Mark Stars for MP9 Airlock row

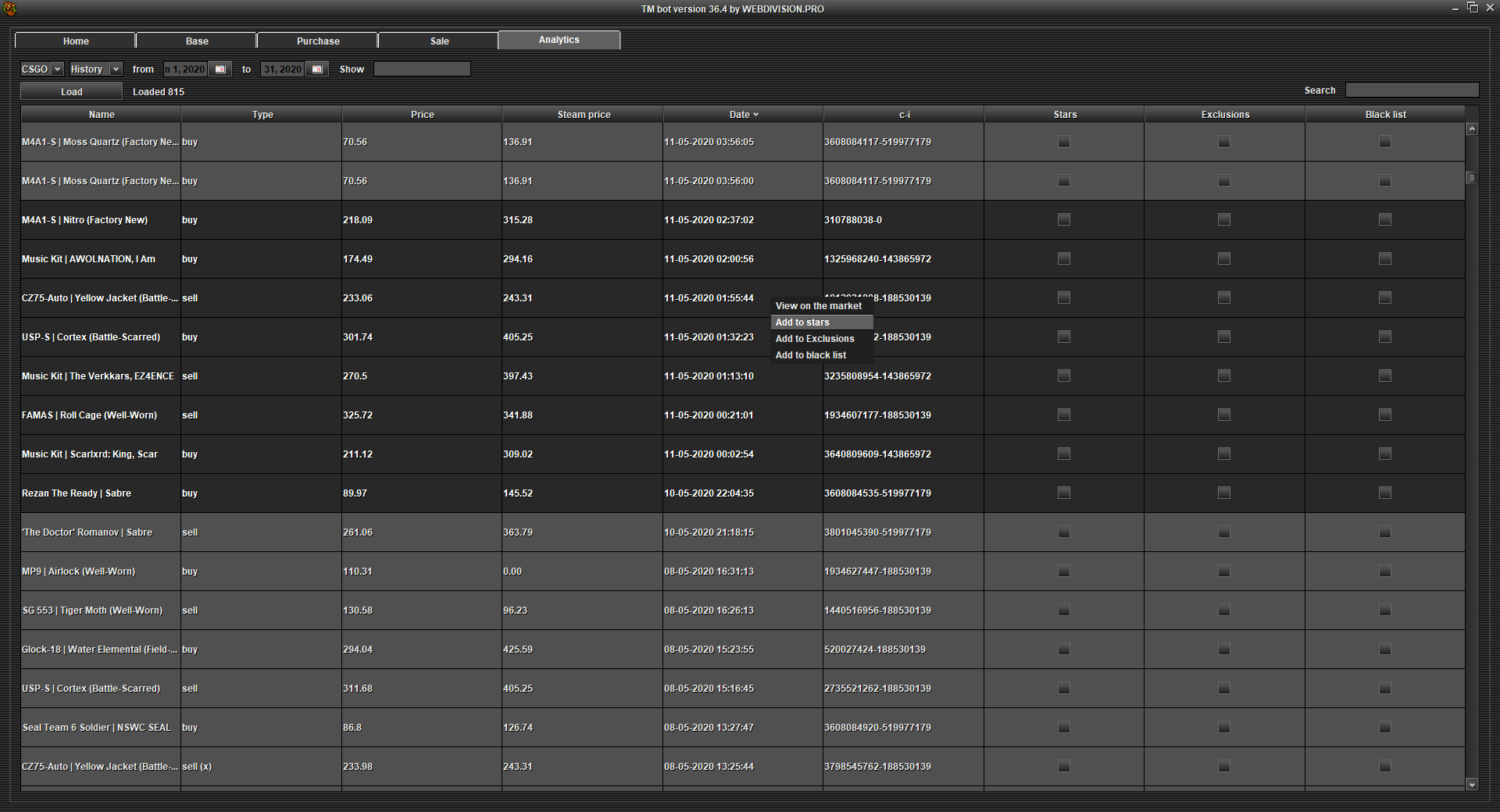click(1064, 572)
